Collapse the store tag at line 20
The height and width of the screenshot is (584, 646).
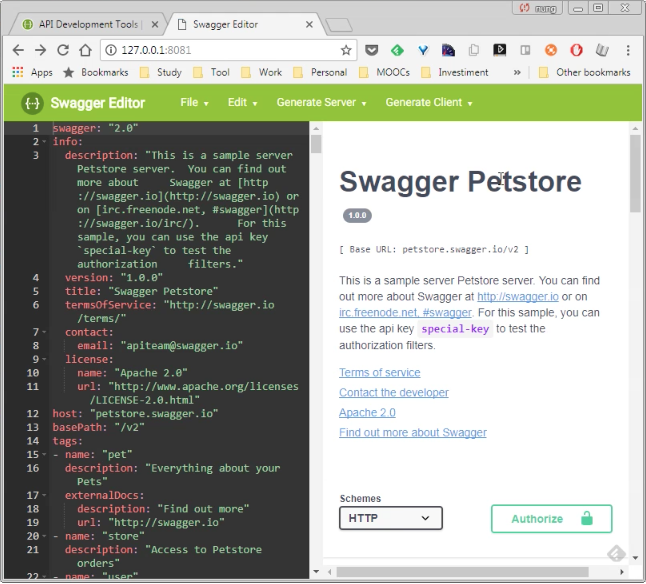(44, 536)
